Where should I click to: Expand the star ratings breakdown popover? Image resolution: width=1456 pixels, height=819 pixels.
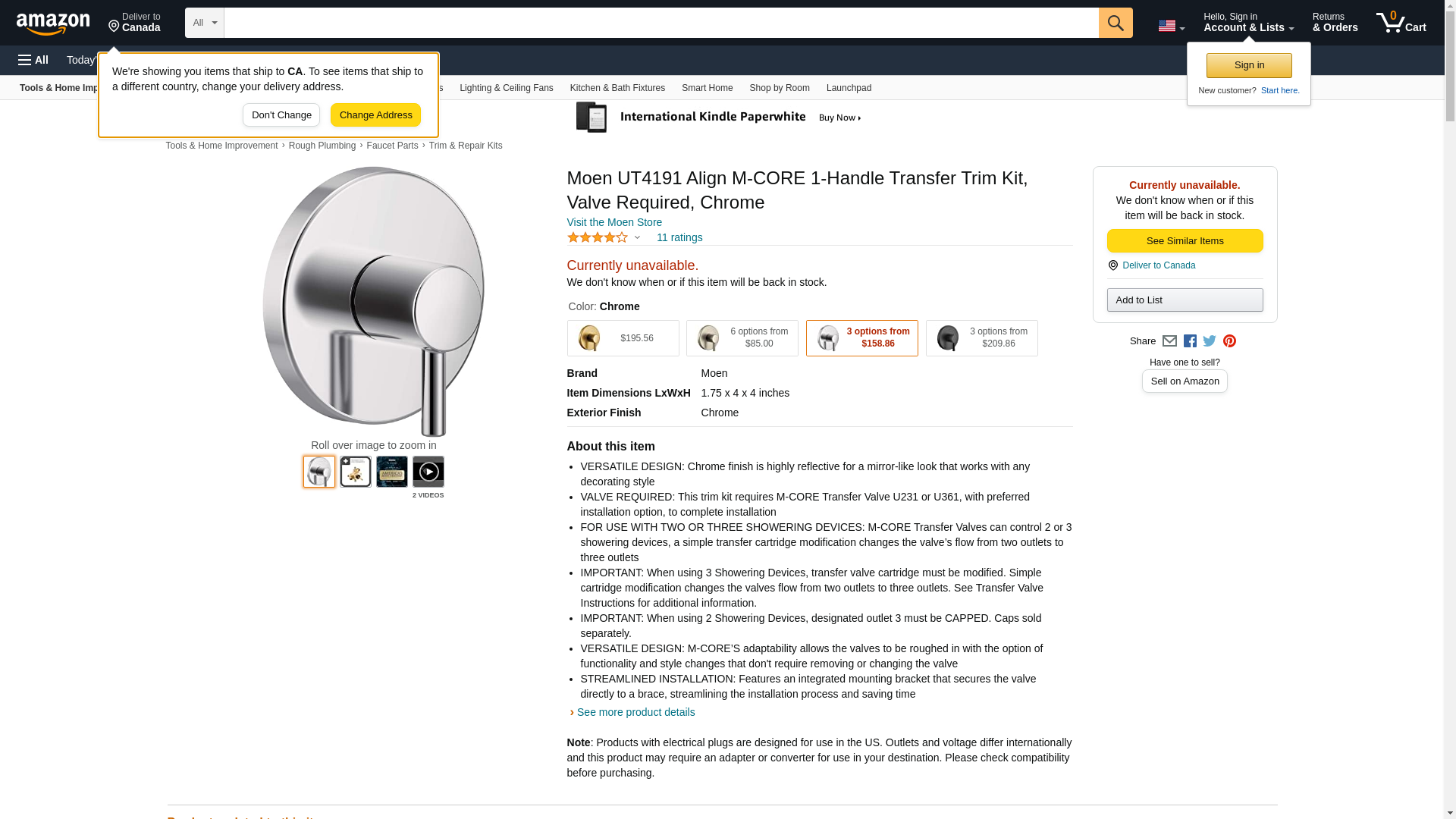tap(637, 237)
